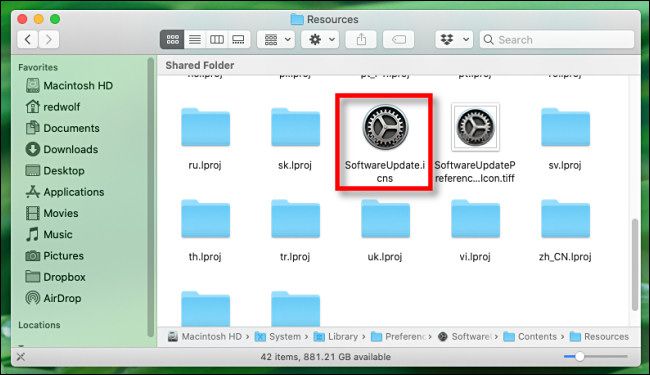Screen dimensions: 650x375
Task: Select the th.lproj folder
Action: [205, 219]
